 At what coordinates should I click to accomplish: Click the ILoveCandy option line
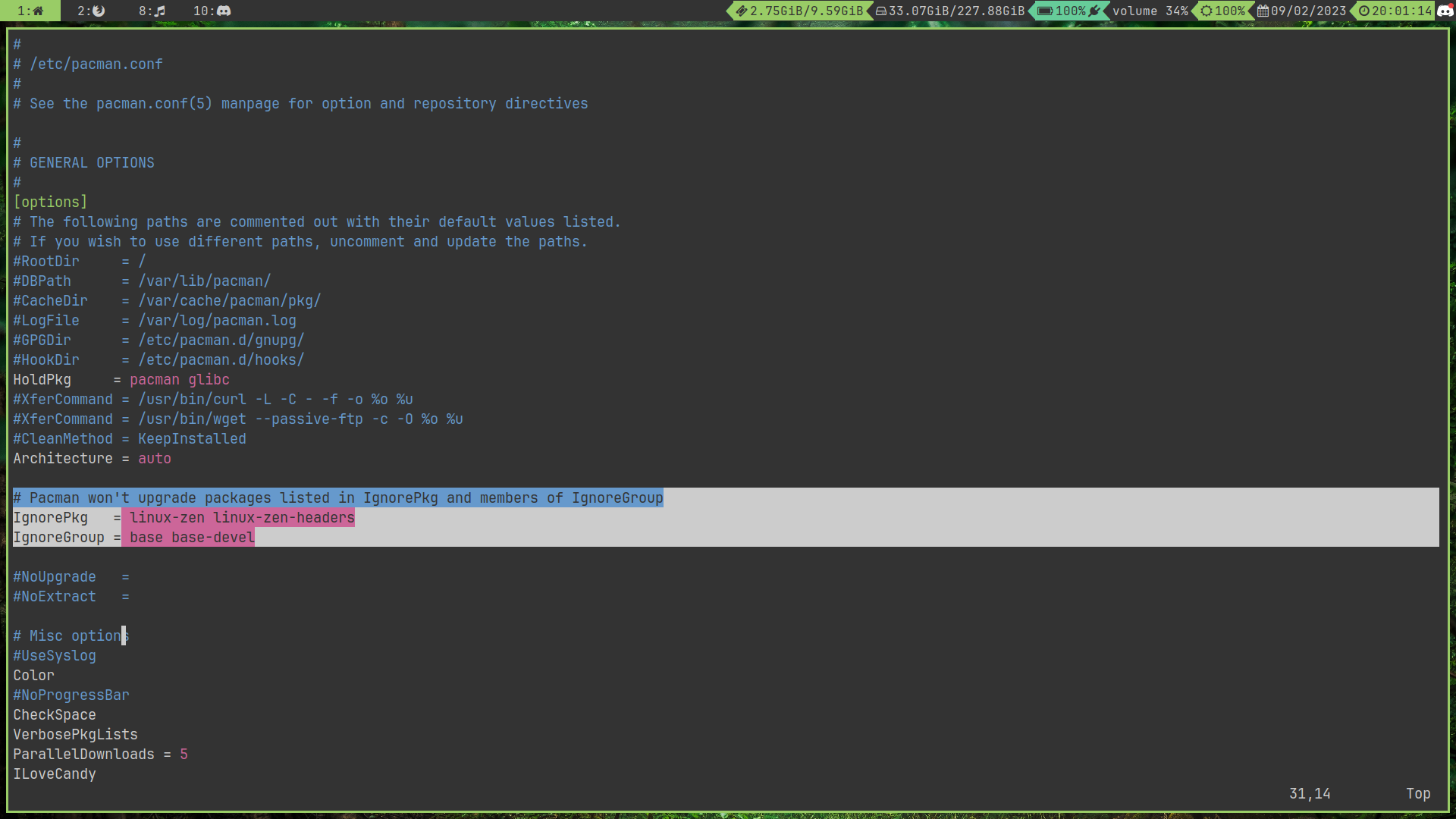(55, 774)
